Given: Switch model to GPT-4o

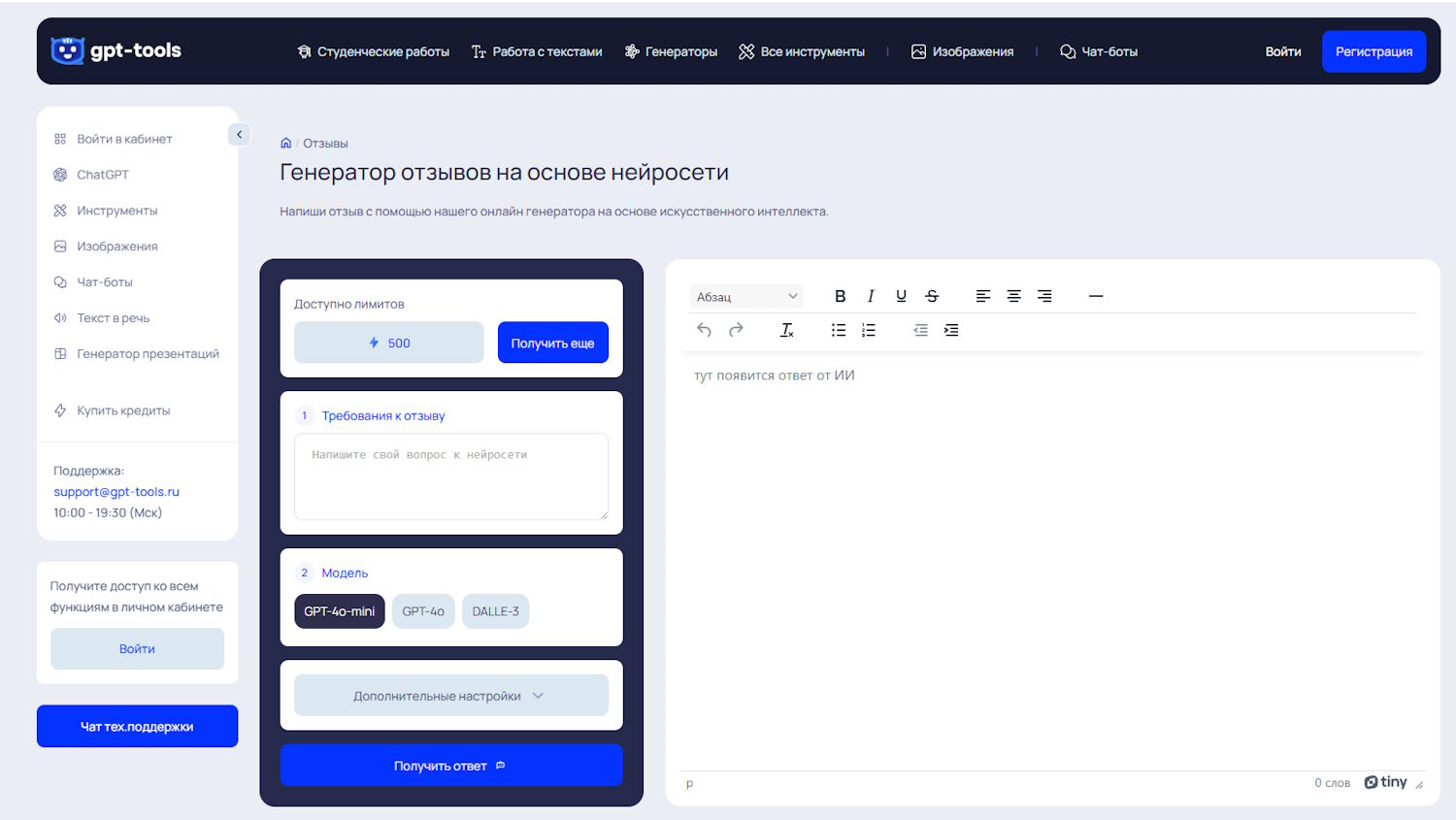Looking at the screenshot, I should tap(423, 611).
